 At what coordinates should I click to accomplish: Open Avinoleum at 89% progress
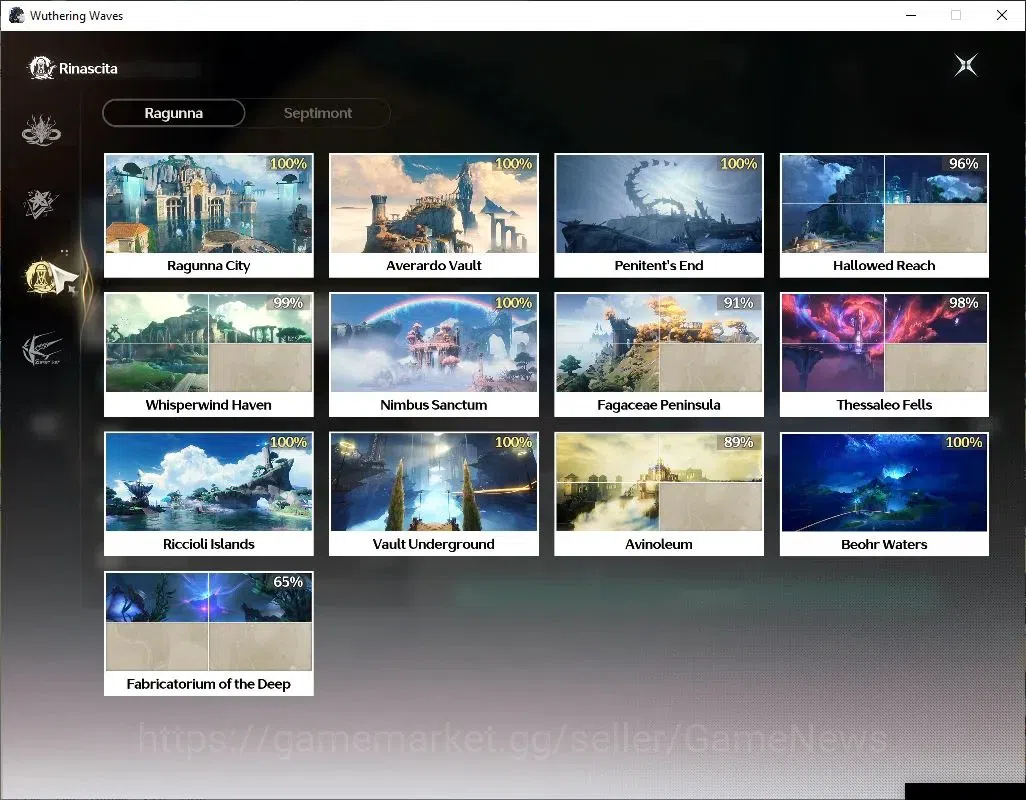659,494
